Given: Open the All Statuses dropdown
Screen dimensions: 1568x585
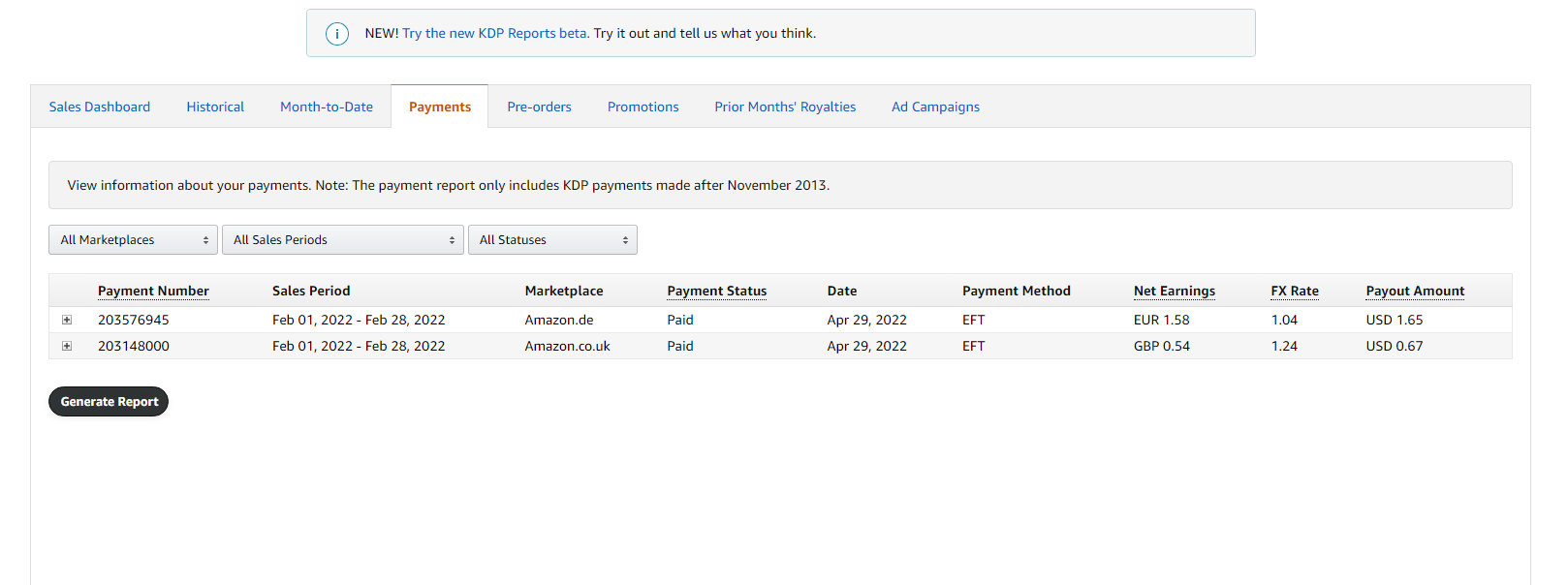Looking at the screenshot, I should click(551, 240).
